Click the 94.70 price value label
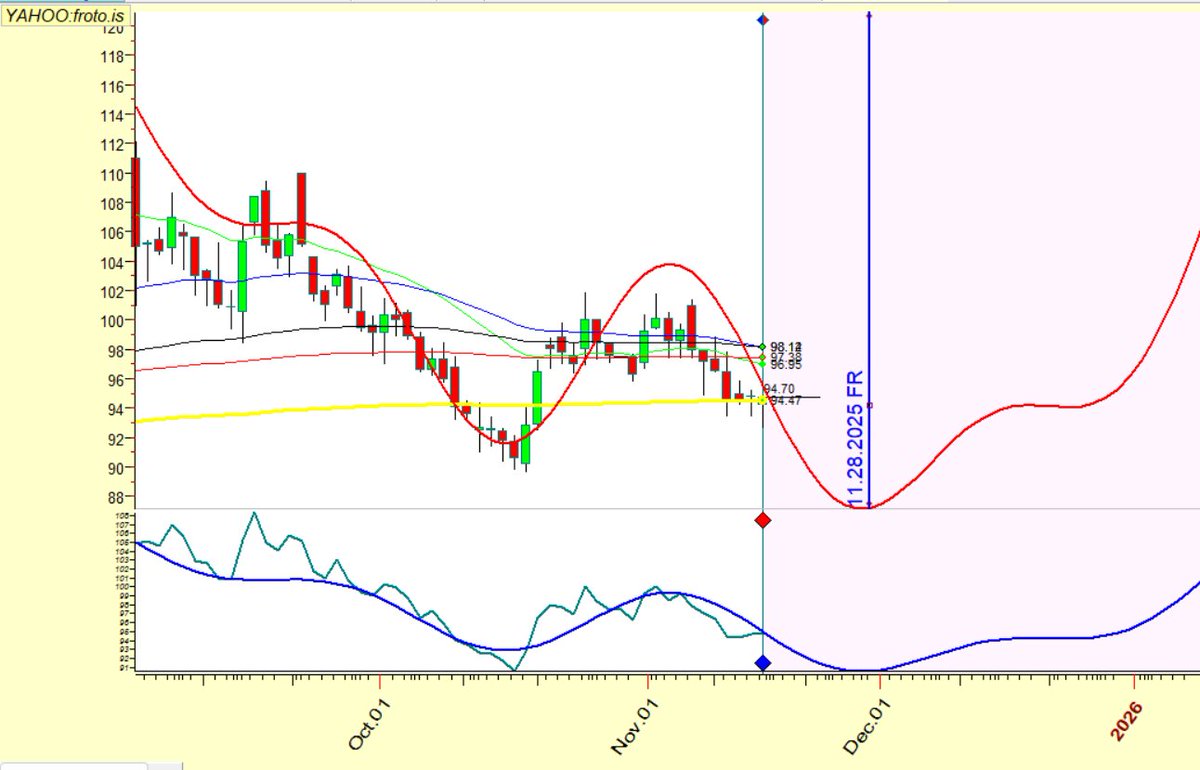 [779, 389]
